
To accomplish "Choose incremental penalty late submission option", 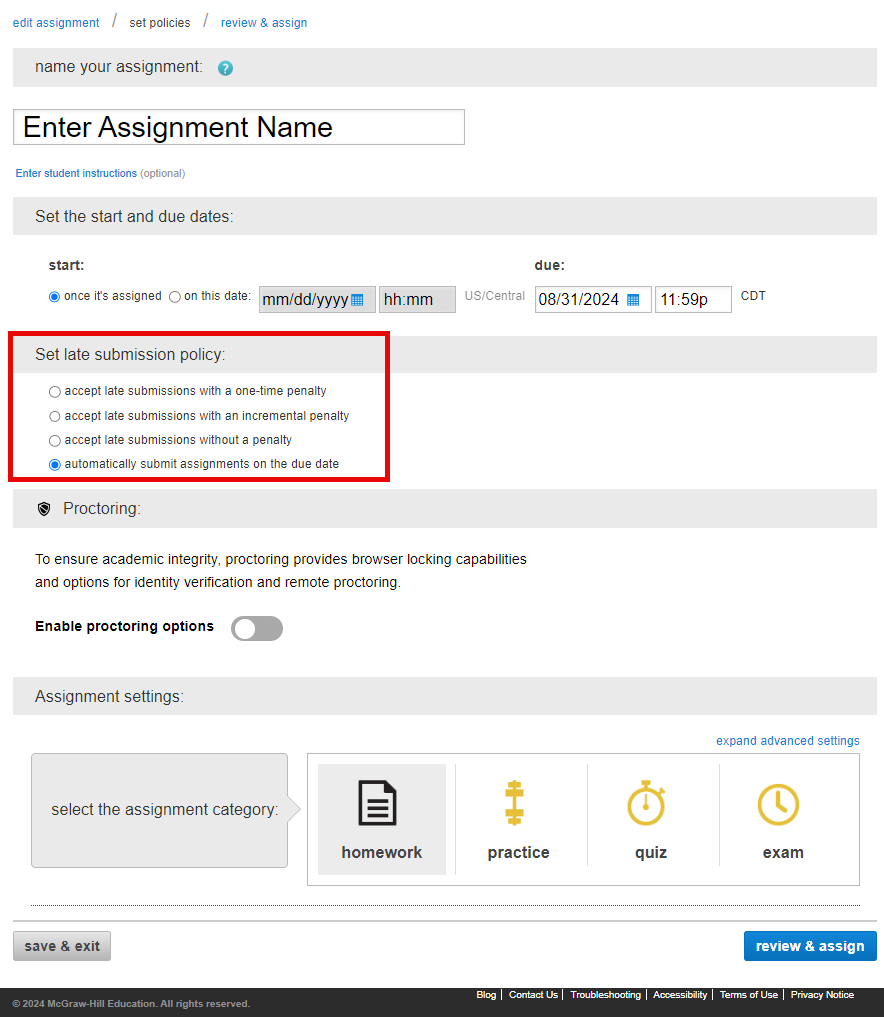I will [55, 416].
